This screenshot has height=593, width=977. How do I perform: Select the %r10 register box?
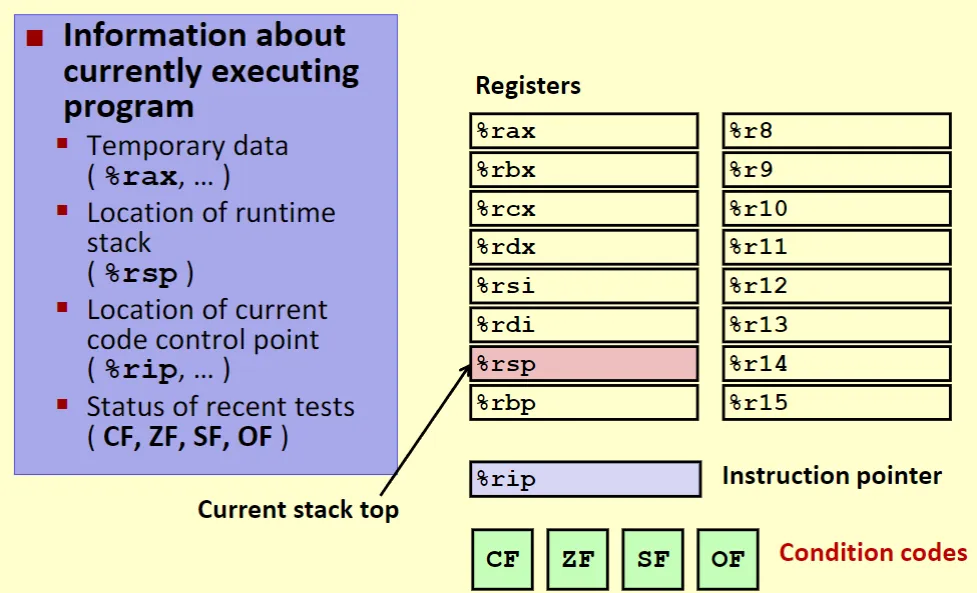[836, 209]
